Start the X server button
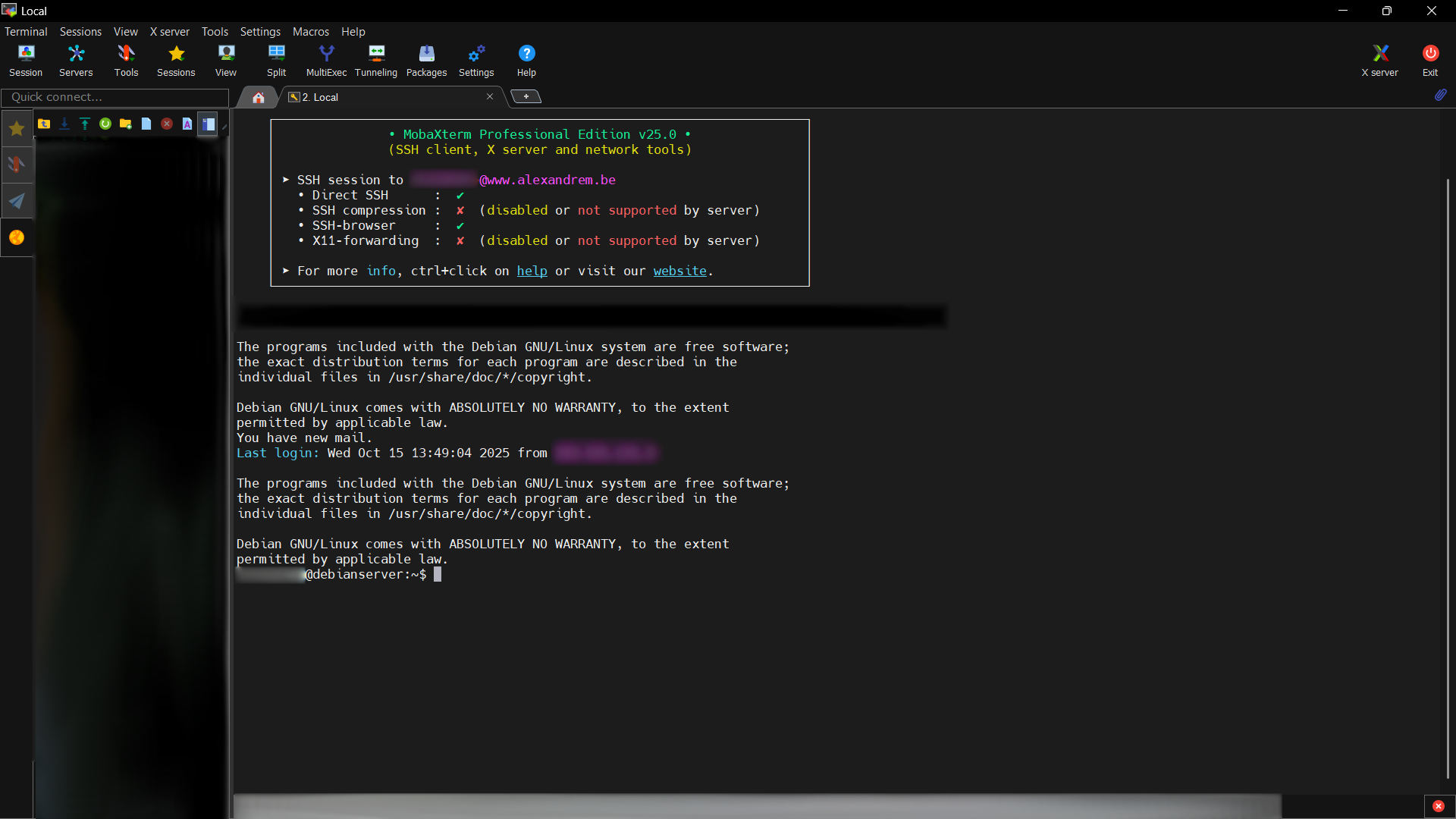 tap(1379, 61)
